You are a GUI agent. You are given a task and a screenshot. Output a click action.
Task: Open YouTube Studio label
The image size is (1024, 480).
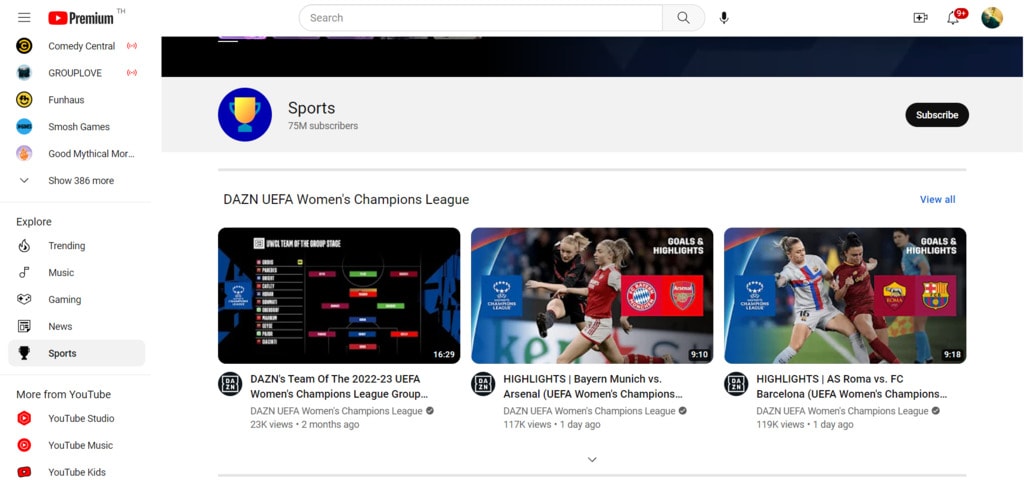(x=81, y=418)
